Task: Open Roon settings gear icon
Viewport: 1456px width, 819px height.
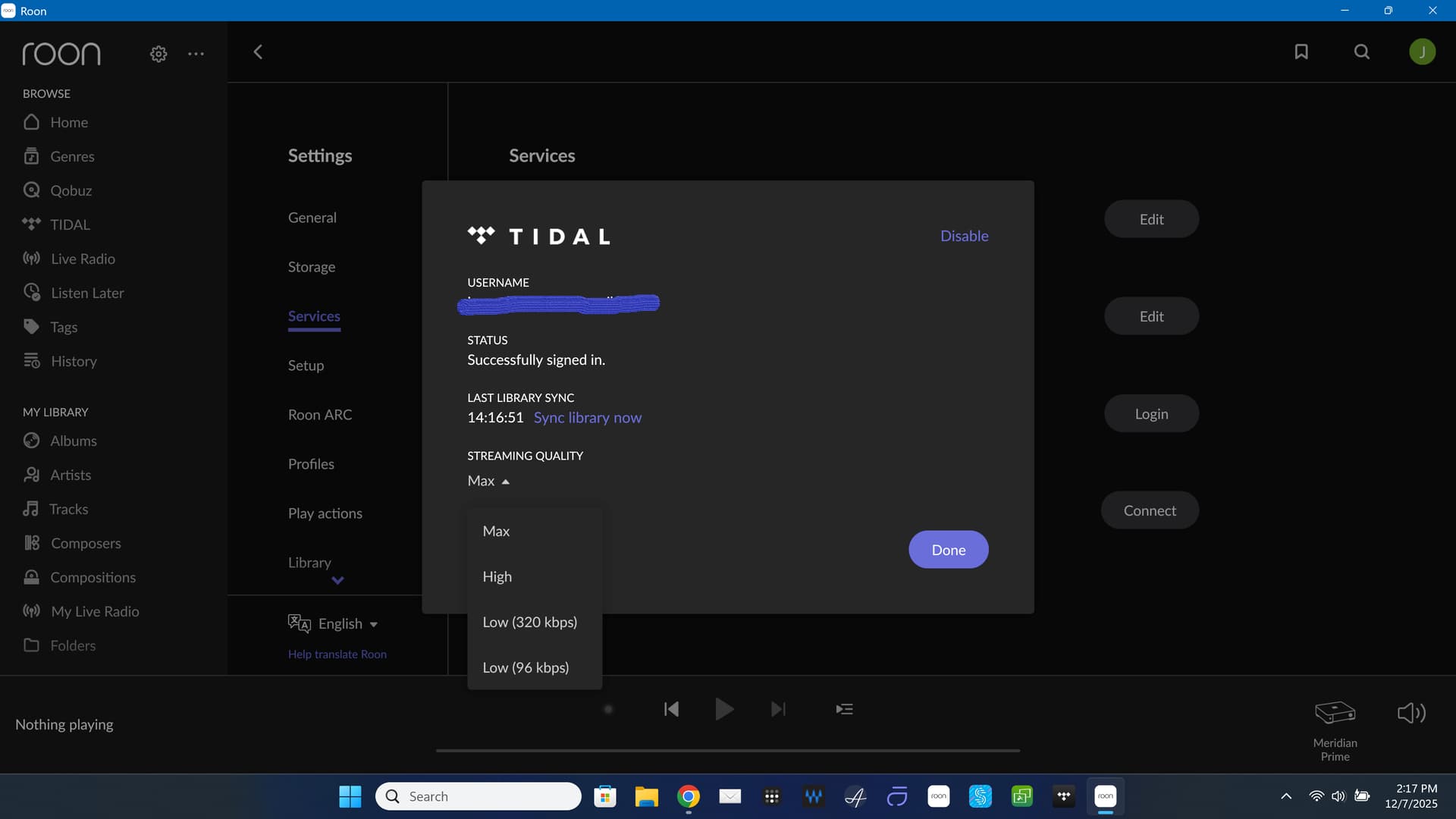Action: [x=158, y=54]
